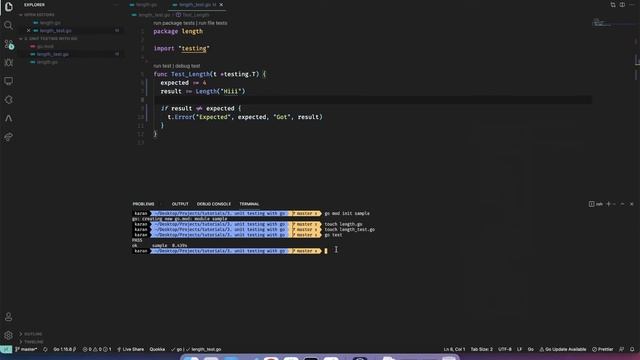Click the compare changes icon in editor title

click(613, 4)
